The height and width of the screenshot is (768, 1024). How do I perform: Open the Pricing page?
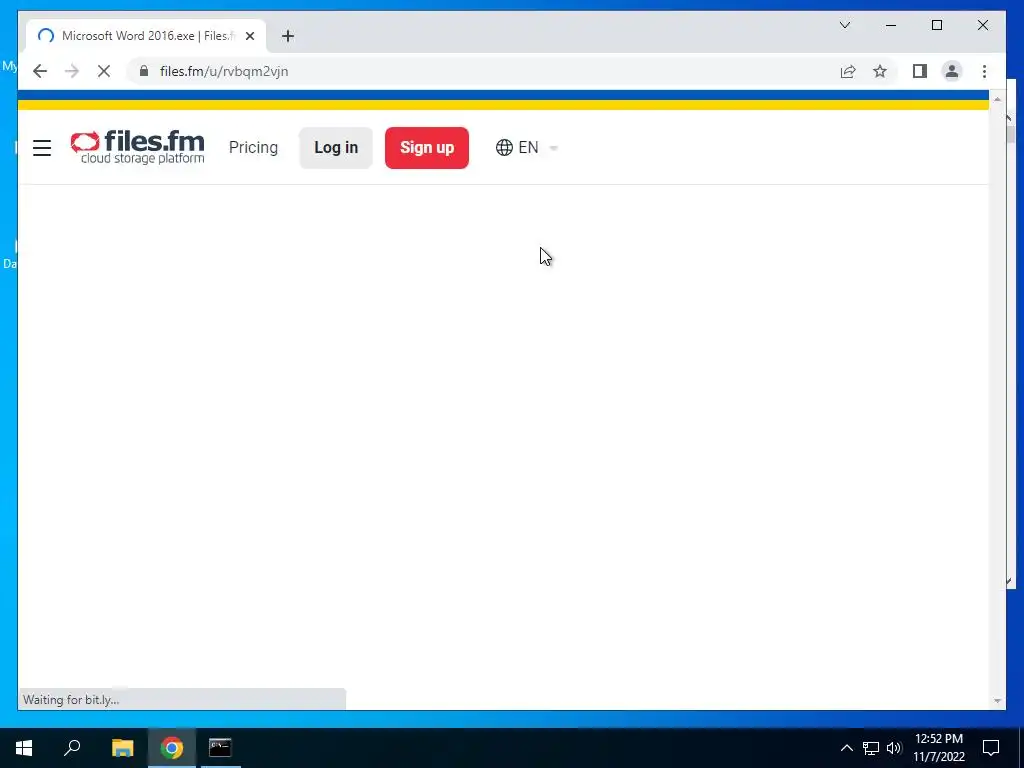[x=253, y=148]
